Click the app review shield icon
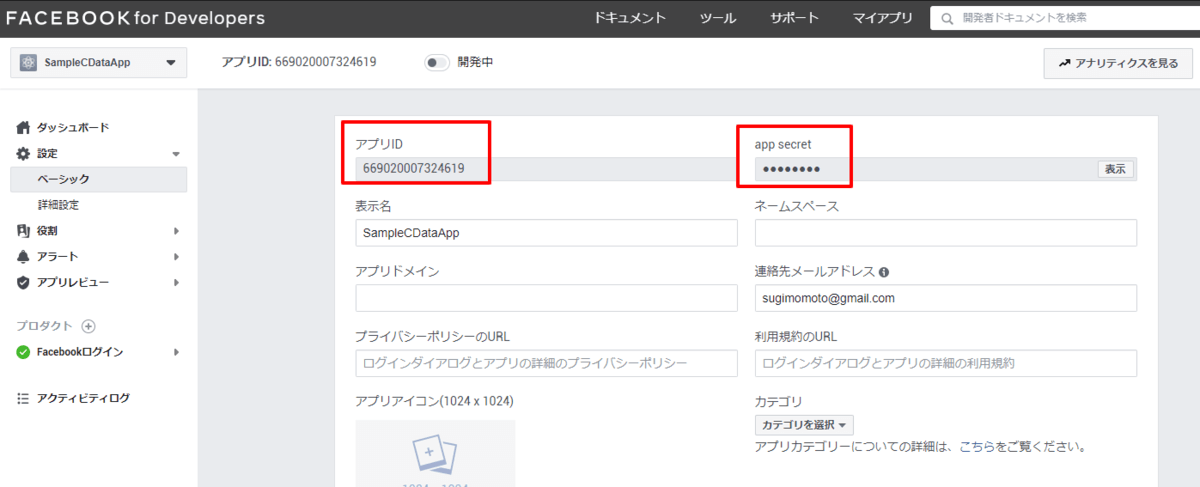This screenshot has width=1200, height=487. 24,283
